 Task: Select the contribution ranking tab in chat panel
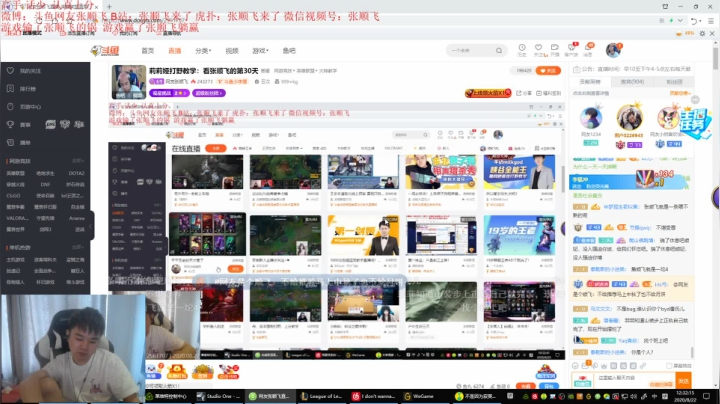tap(590, 82)
